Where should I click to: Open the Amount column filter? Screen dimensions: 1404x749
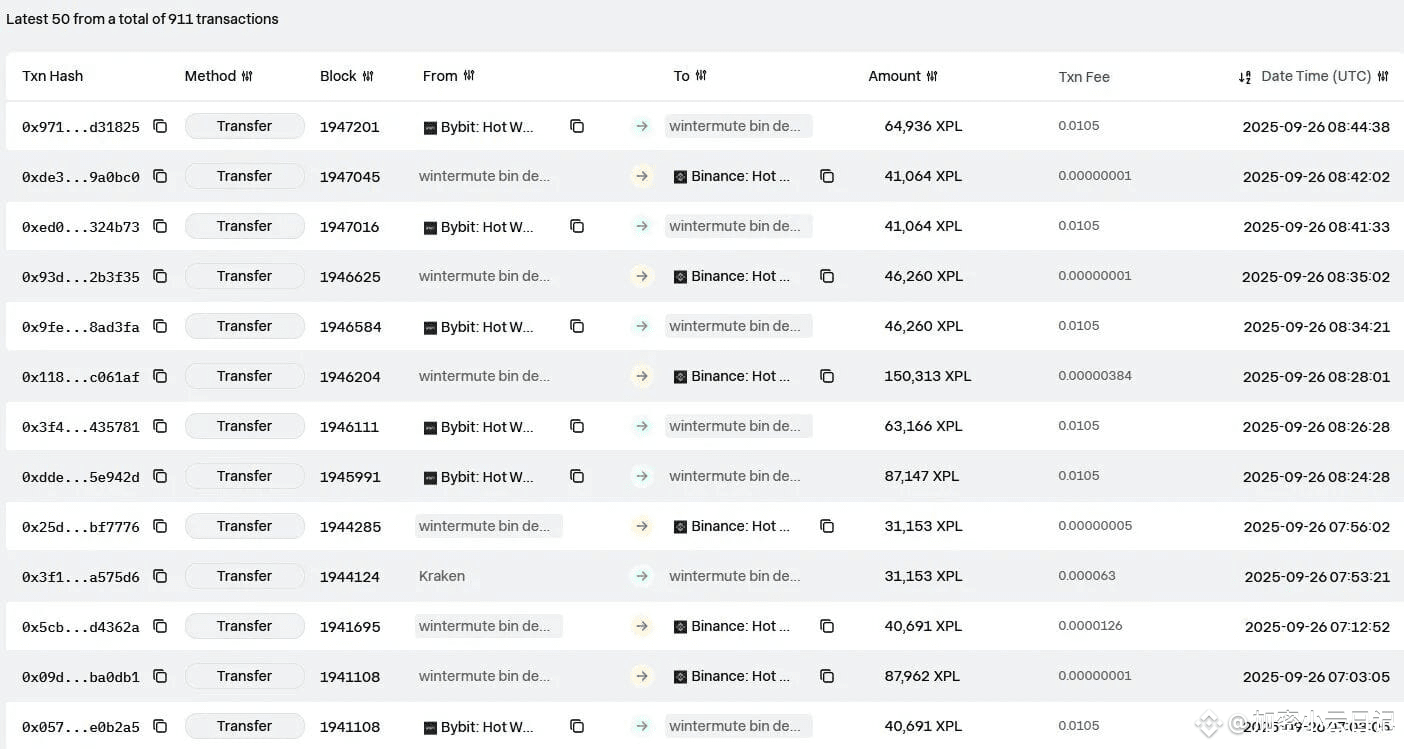click(x=933, y=76)
